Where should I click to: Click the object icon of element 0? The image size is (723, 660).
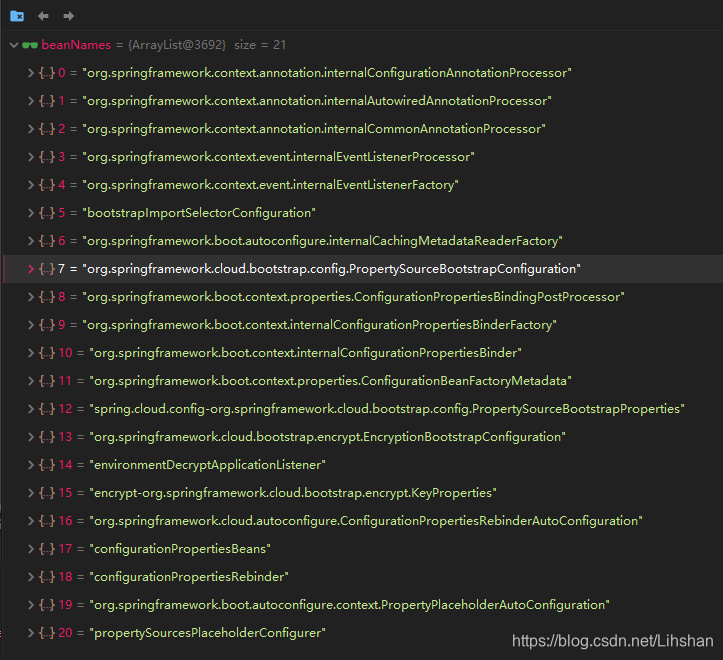47,73
